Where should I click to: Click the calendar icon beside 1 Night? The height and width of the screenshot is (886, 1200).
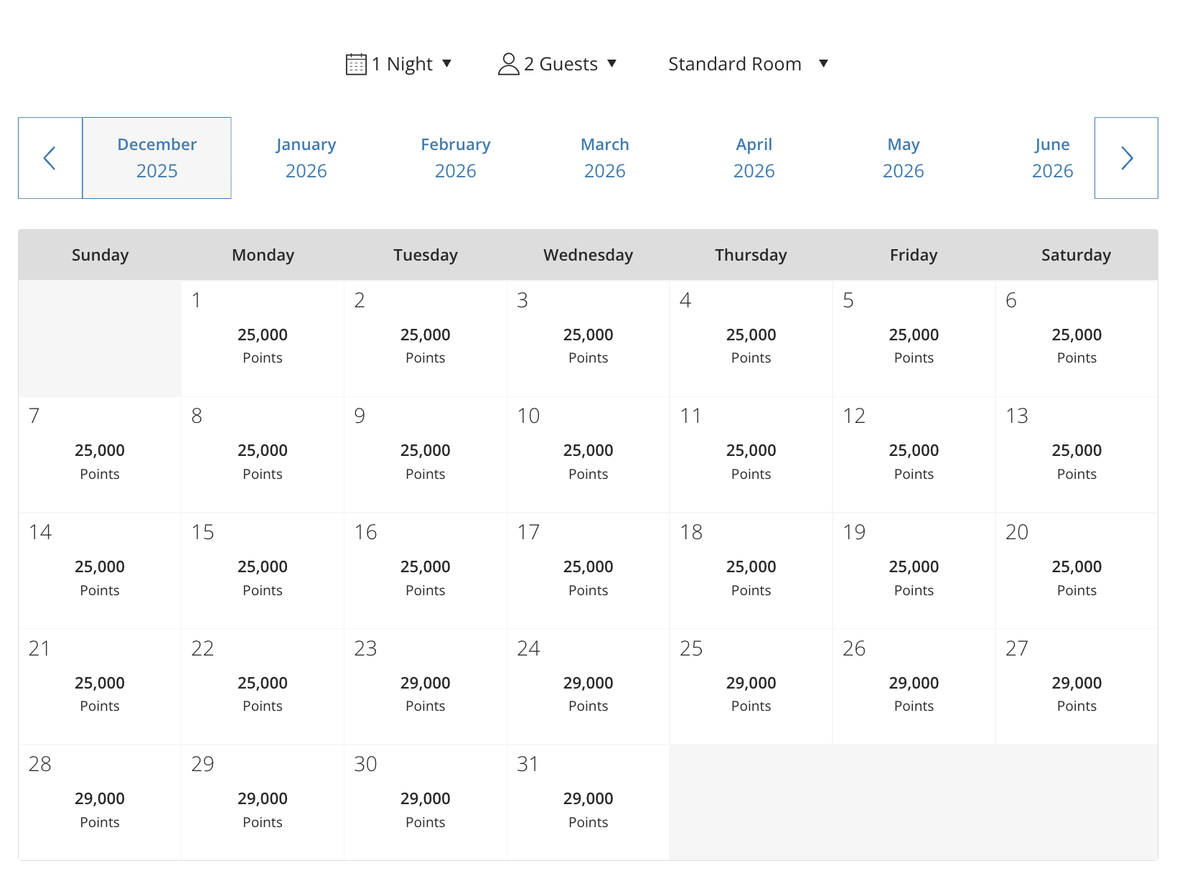click(356, 64)
